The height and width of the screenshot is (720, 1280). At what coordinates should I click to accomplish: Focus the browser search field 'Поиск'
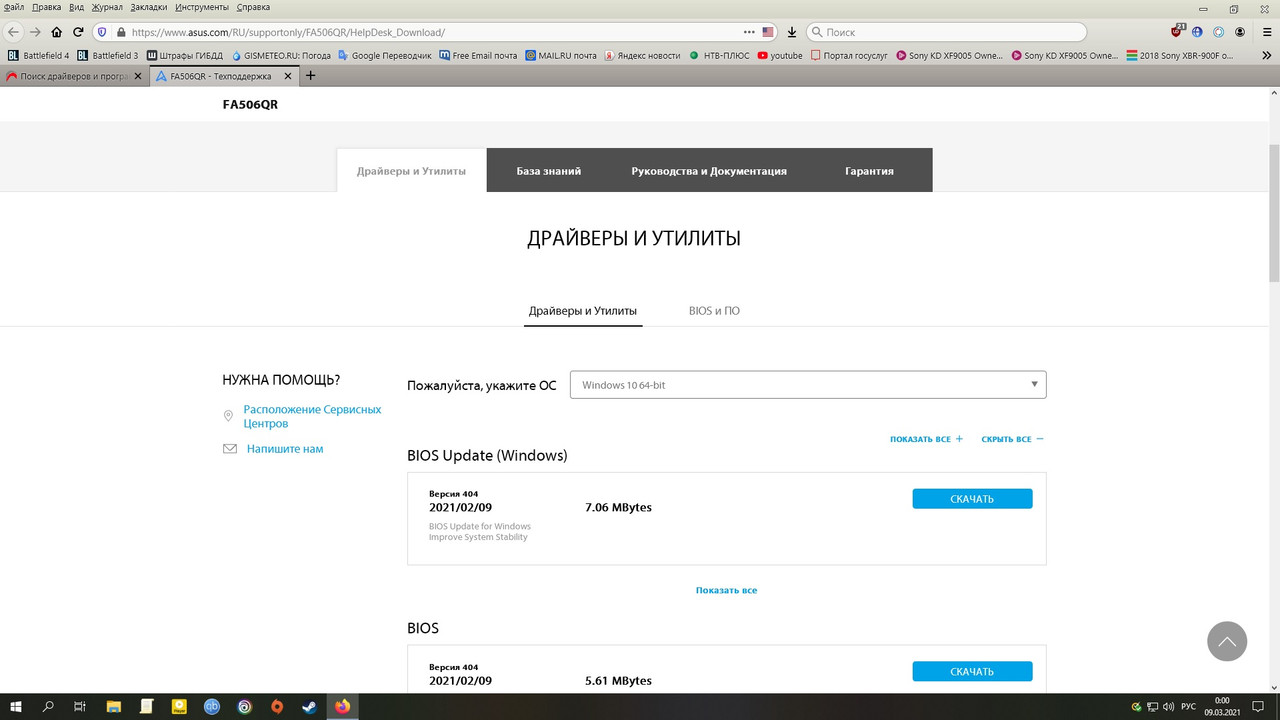[946, 32]
